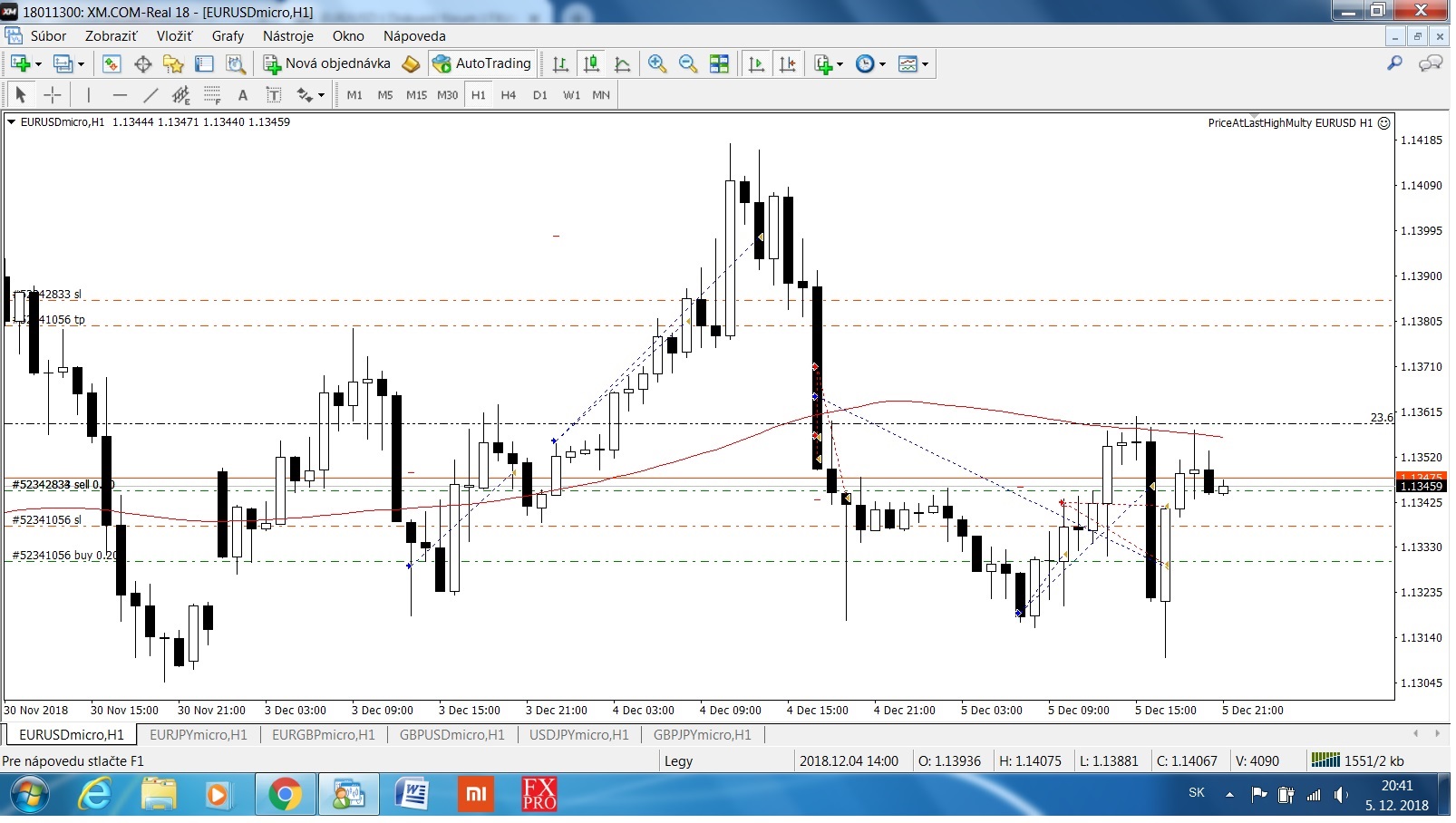The width and height of the screenshot is (1456, 823).
Task: Click the arrows objects icon
Action: pos(305,94)
